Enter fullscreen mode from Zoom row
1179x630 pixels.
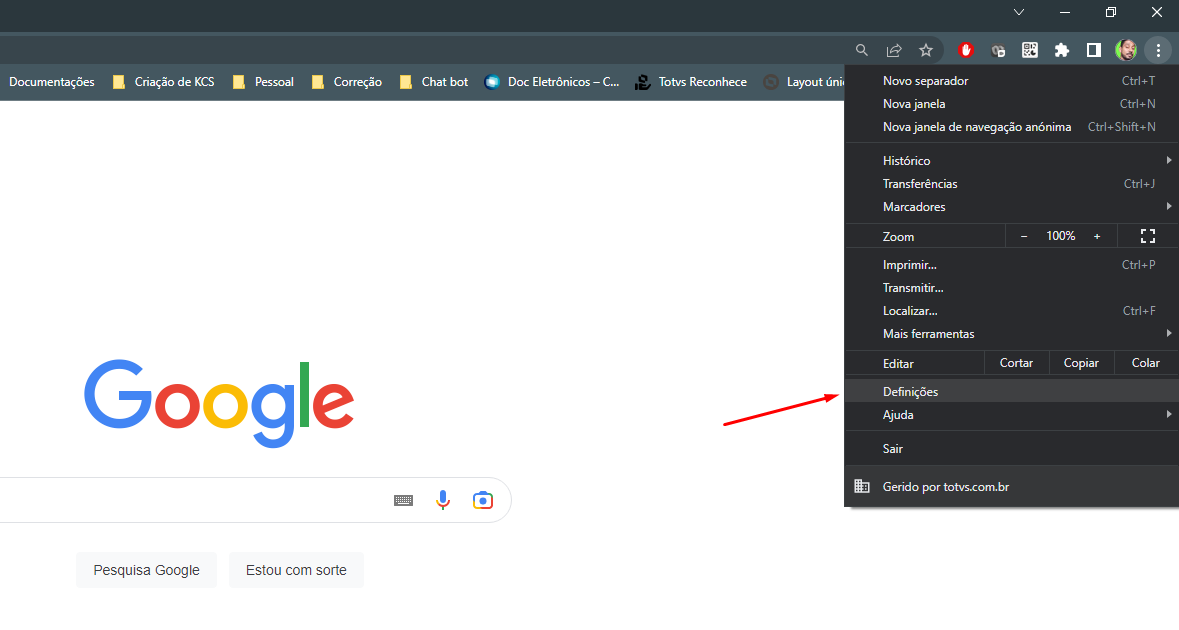(x=1147, y=236)
